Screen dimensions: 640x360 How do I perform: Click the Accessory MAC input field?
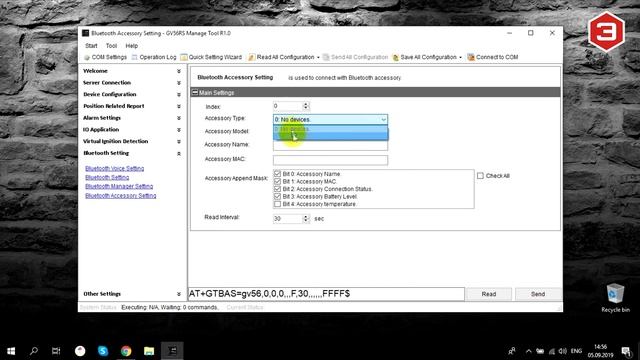coord(330,160)
